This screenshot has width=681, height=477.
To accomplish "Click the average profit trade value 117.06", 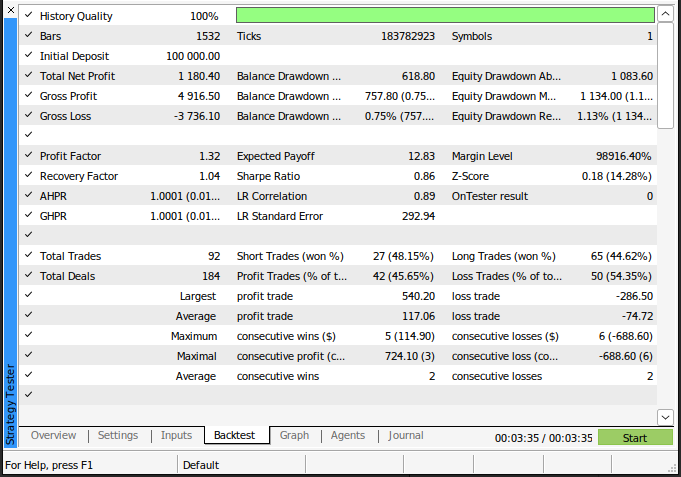I will pos(418,316).
